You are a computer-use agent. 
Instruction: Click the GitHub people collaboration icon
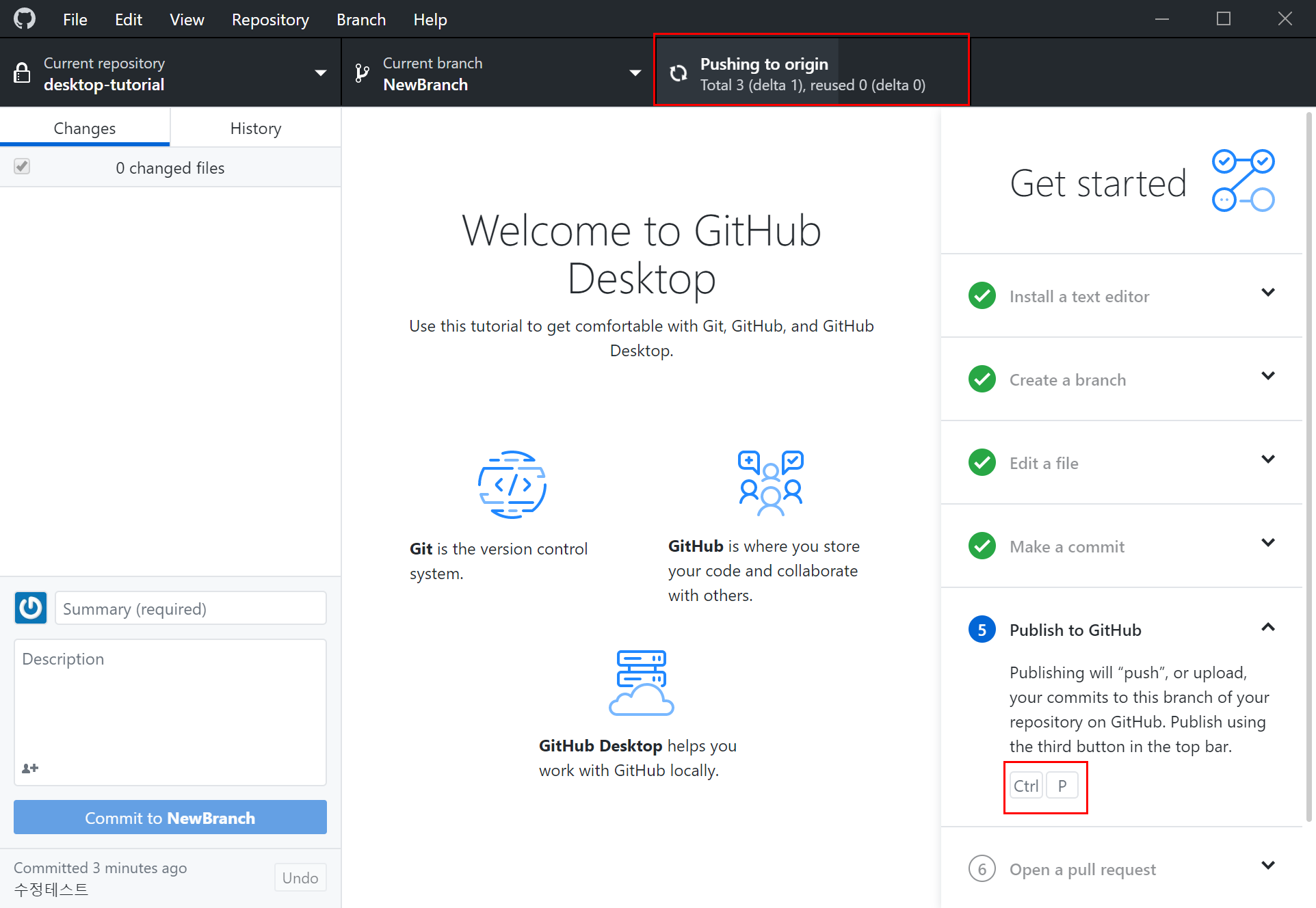tap(770, 483)
